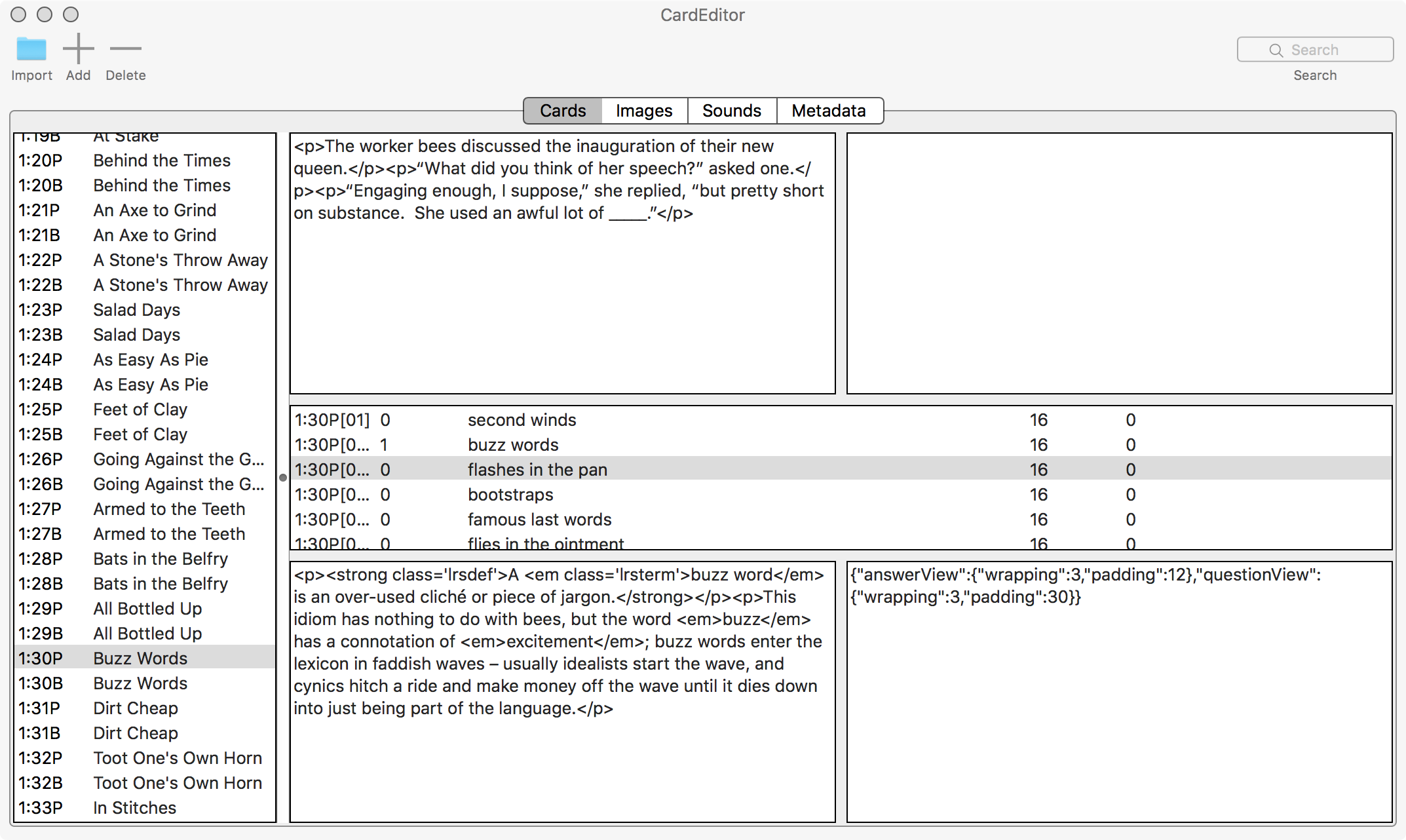
Task: Click the split-view divider handle dot
Action: (283, 478)
